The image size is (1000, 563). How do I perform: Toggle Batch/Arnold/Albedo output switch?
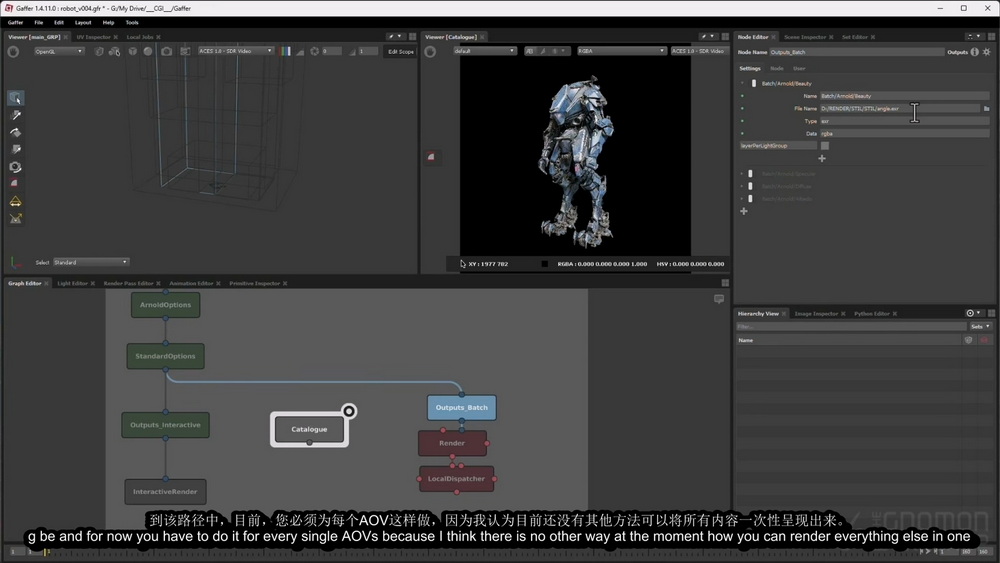[751, 199]
